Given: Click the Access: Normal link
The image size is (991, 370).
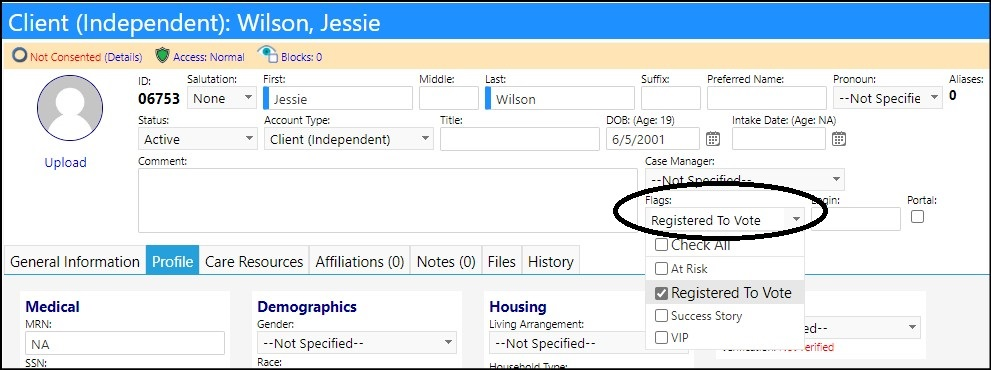Looking at the screenshot, I should point(209,57).
